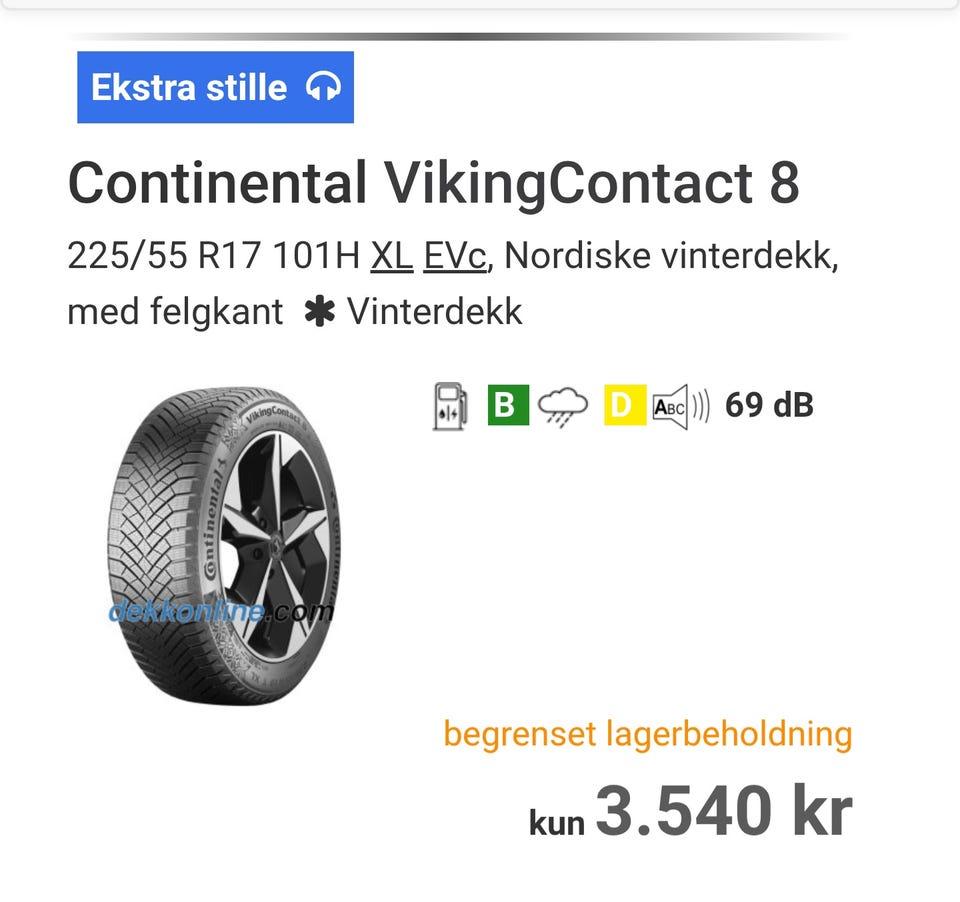Click the 69 dB noise value
960x902 pixels.
point(769,406)
